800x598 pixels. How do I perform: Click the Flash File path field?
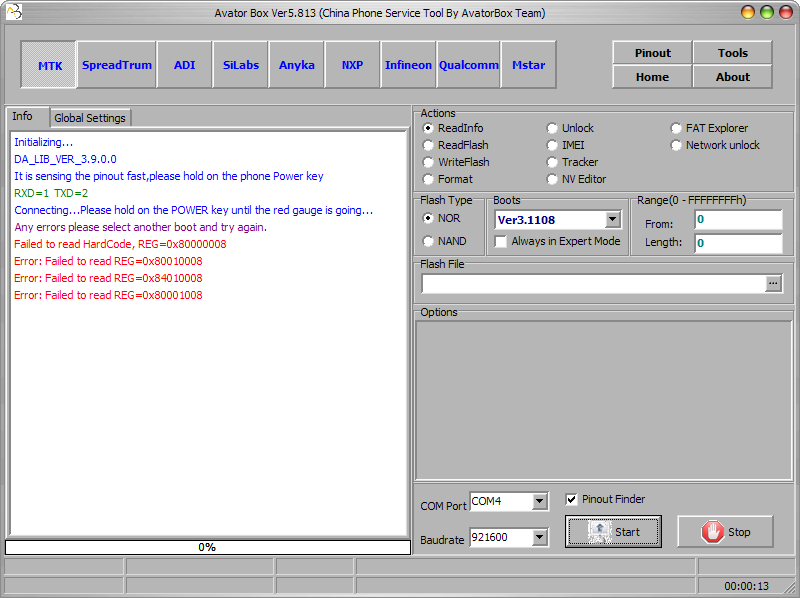(x=593, y=283)
